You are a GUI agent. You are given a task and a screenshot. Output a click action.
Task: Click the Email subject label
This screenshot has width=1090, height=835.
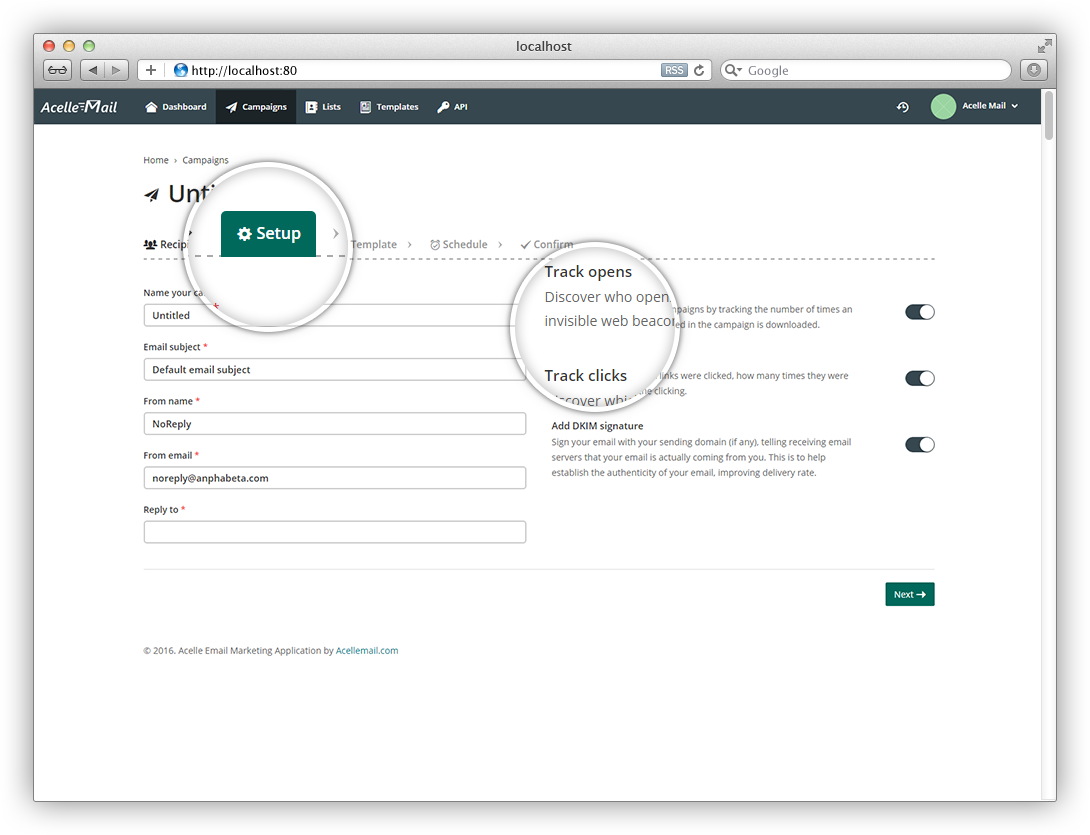coord(172,347)
